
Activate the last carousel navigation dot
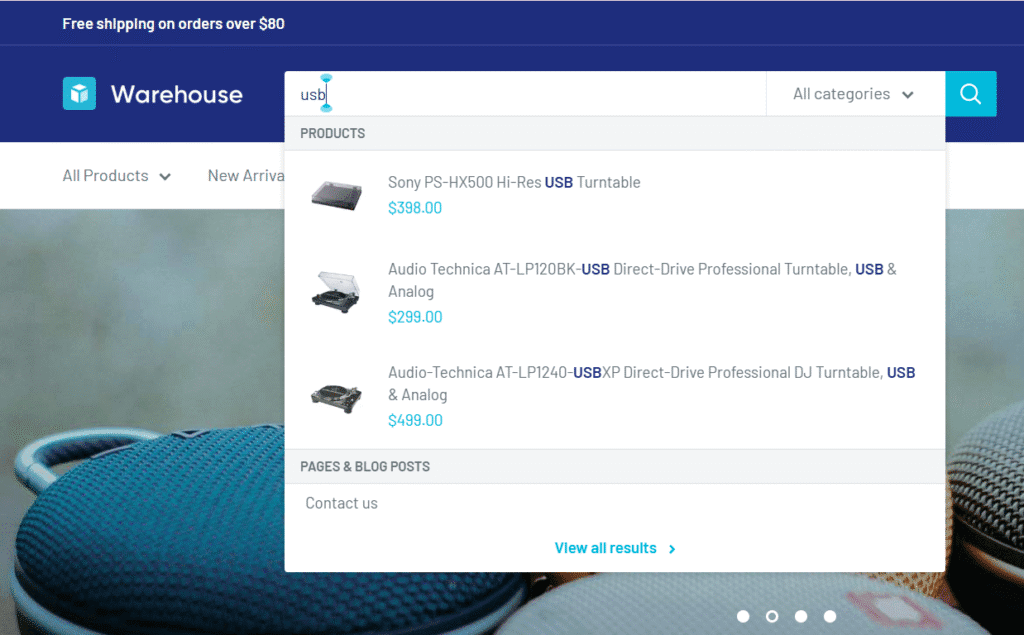pos(829,616)
